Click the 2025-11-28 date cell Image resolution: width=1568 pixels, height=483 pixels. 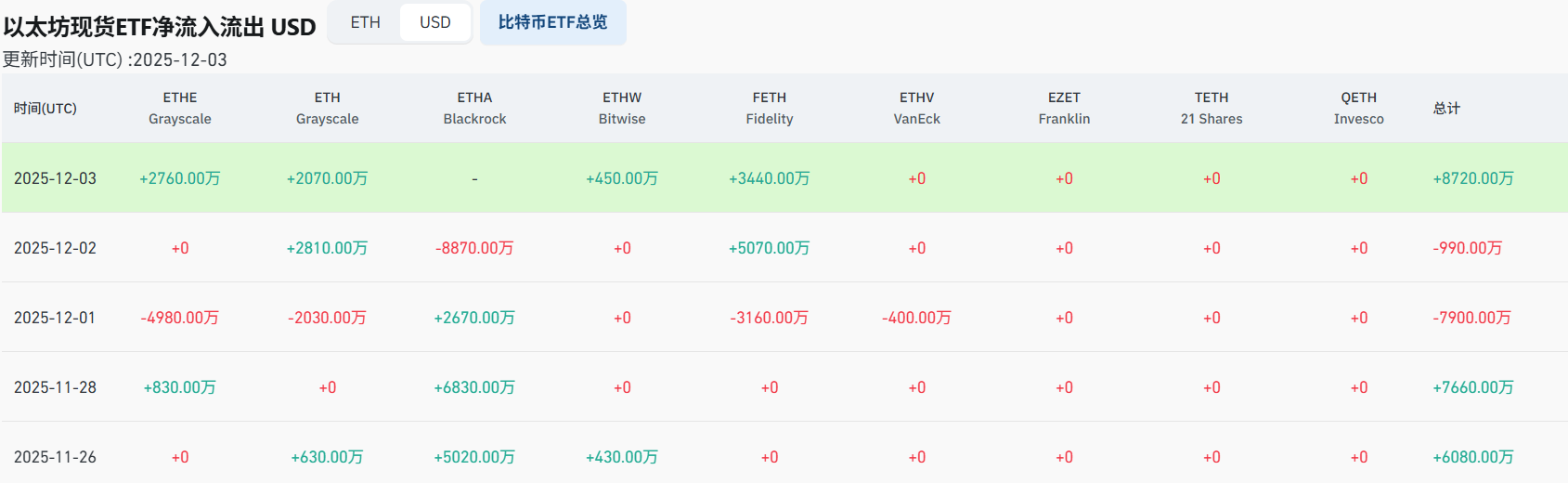click(x=56, y=387)
